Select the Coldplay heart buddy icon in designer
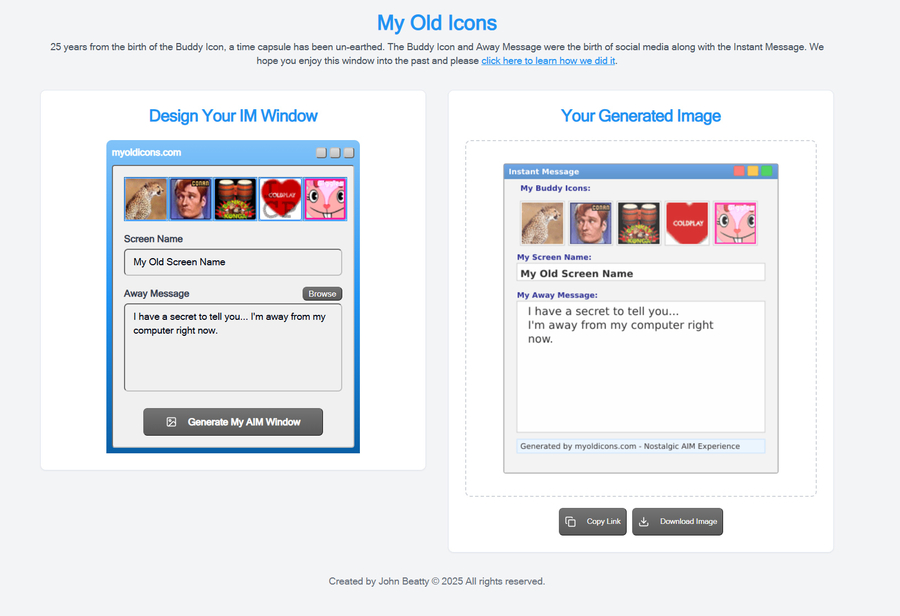 tap(280, 199)
